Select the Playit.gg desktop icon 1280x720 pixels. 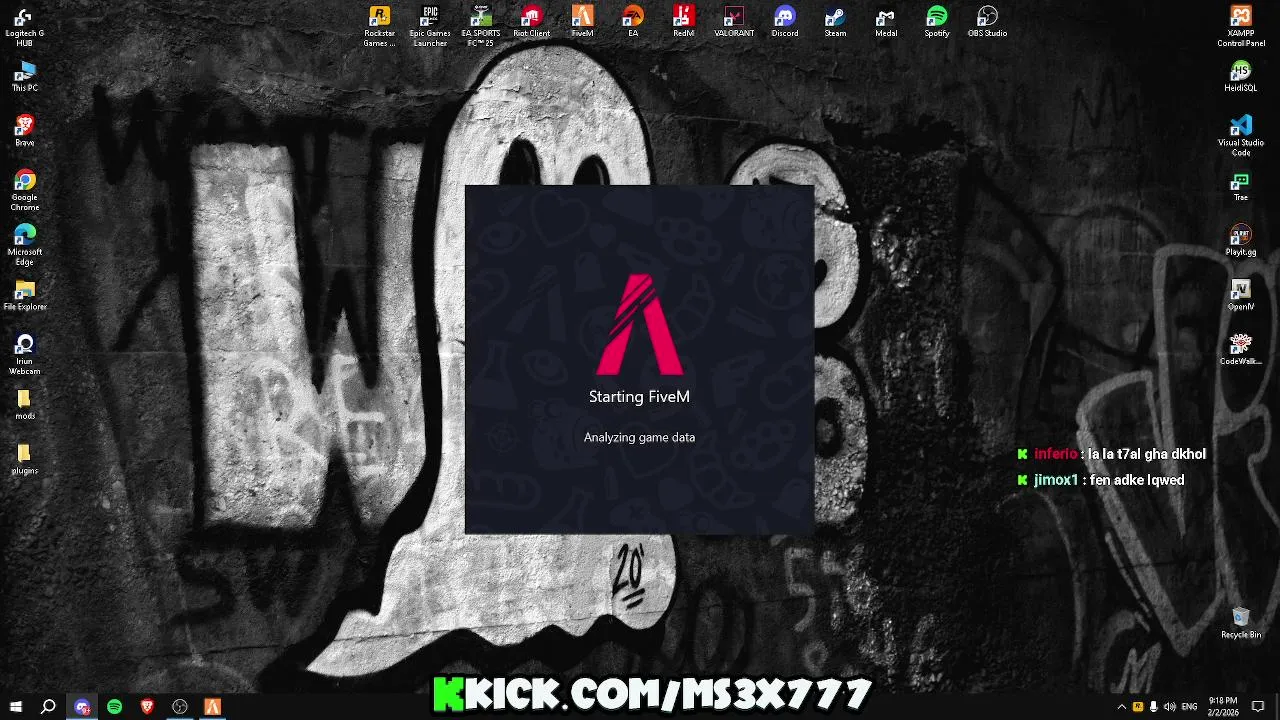1240,241
